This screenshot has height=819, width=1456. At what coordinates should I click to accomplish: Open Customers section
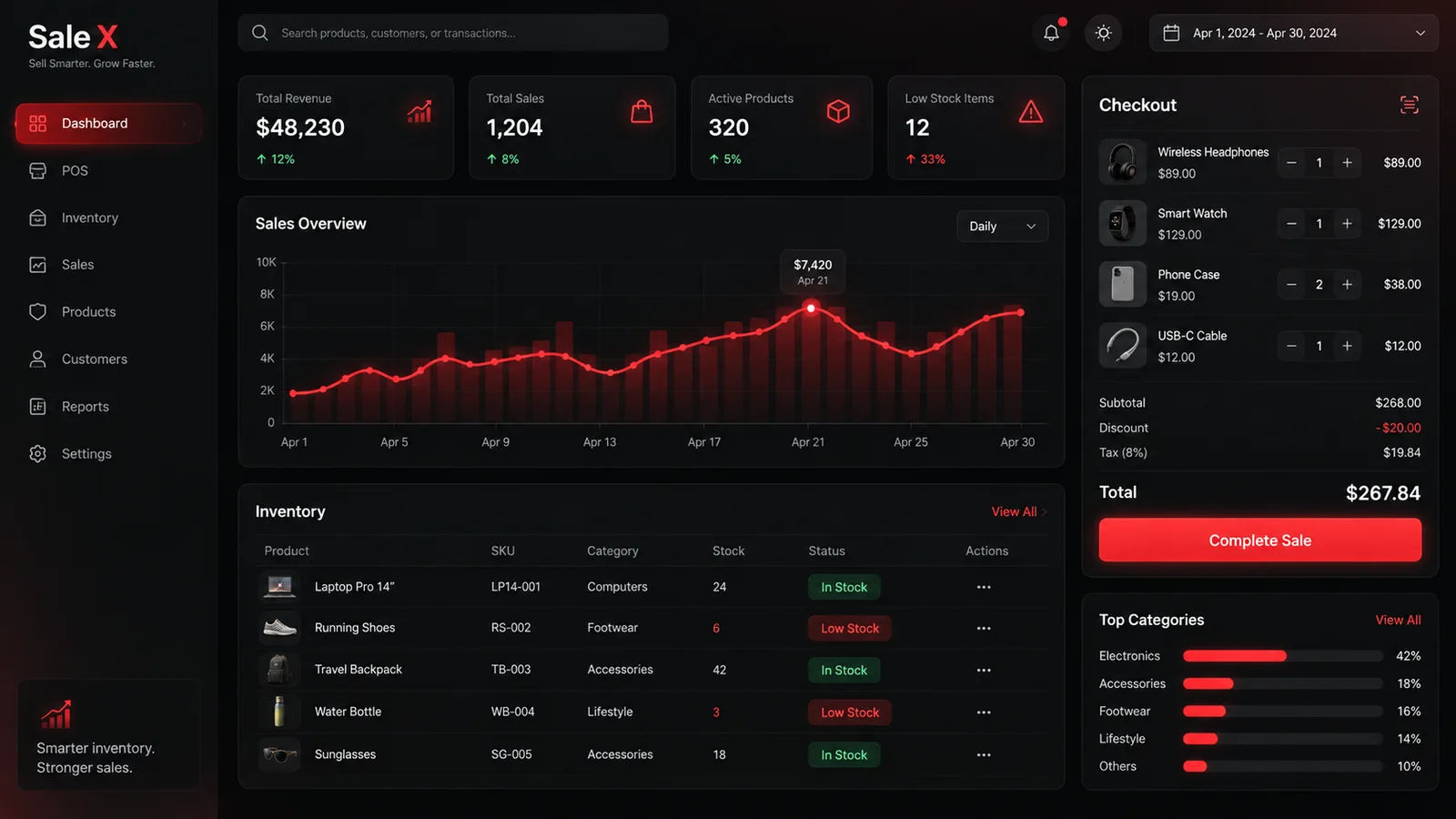click(x=107, y=359)
